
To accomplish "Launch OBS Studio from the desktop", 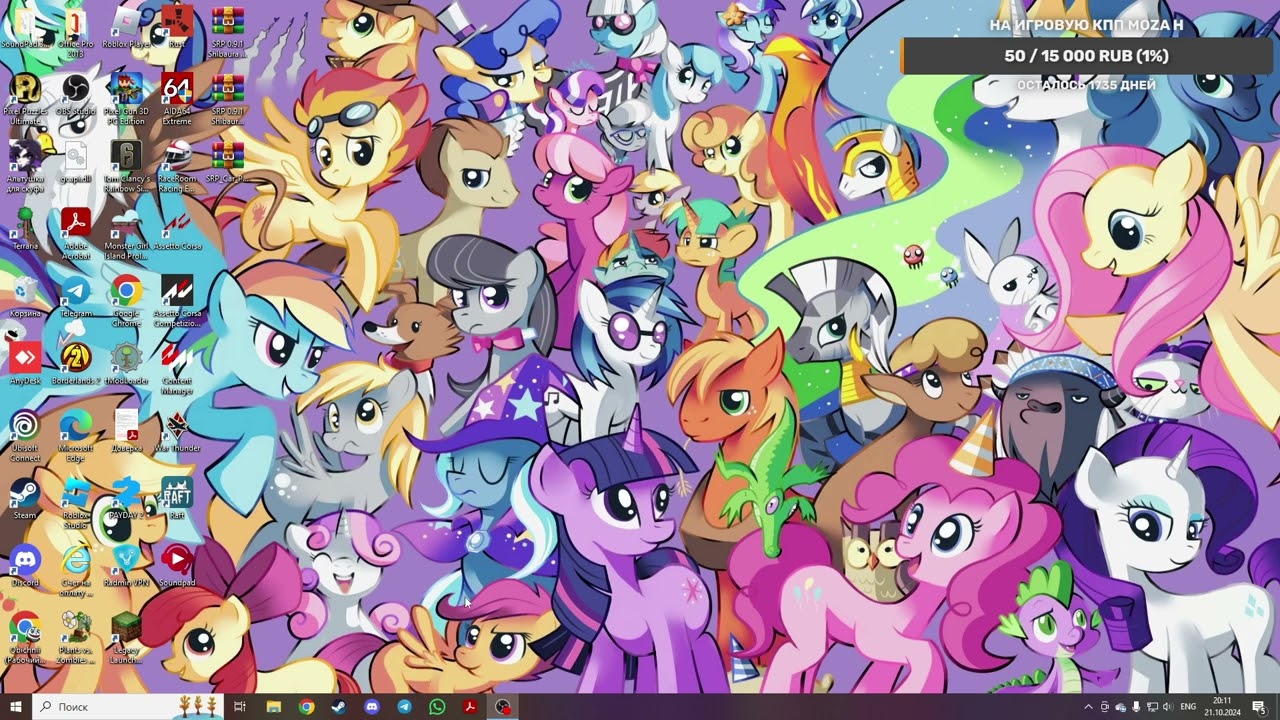I will point(75,95).
